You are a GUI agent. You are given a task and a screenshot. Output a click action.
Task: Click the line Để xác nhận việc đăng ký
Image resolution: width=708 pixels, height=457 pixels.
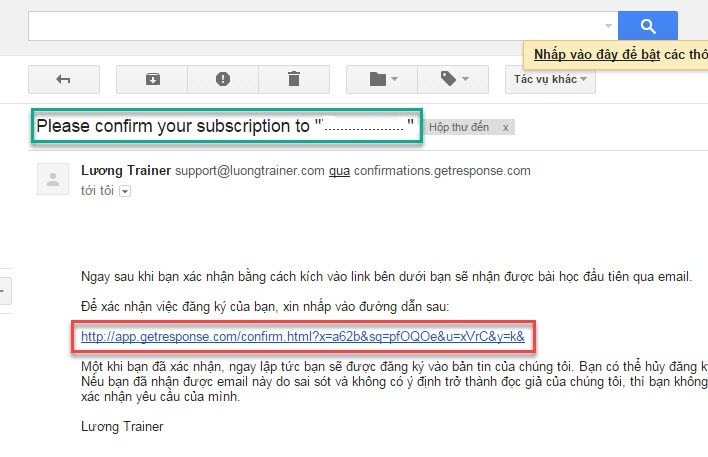(x=265, y=307)
